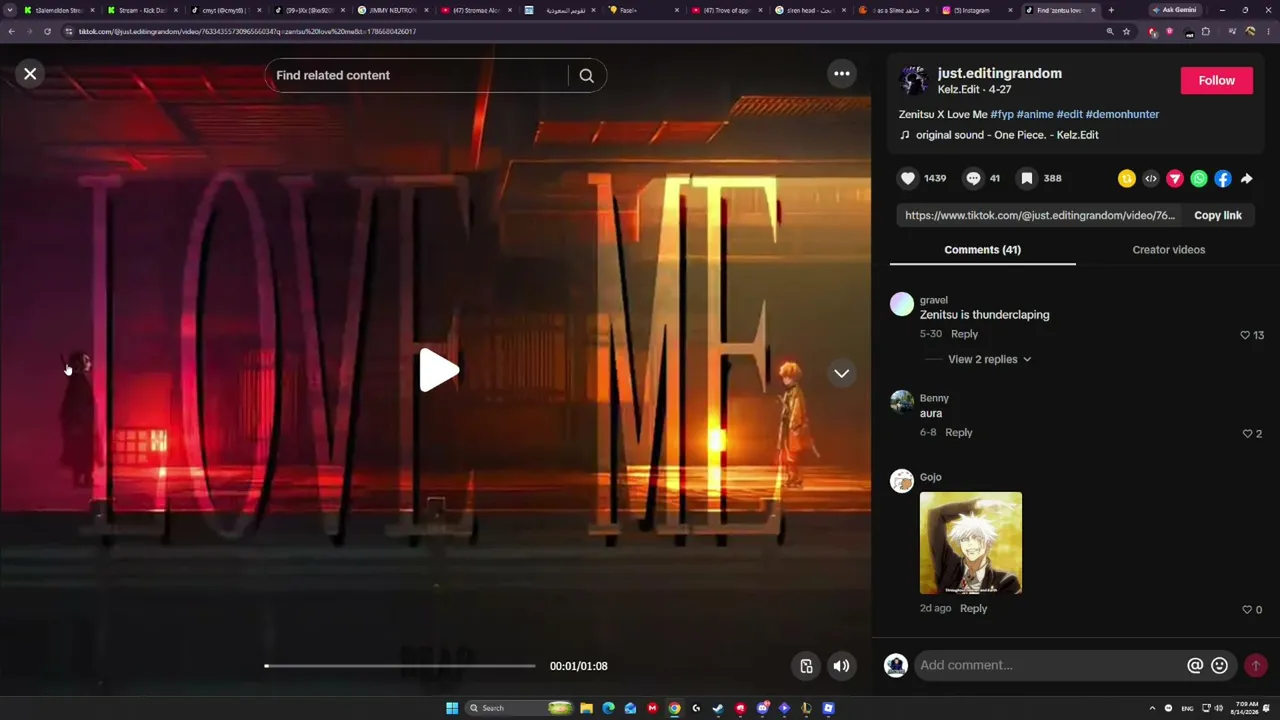Switch to the Creator videos tab
This screenshot has height=720, width=1280.
coord(1169,250)
